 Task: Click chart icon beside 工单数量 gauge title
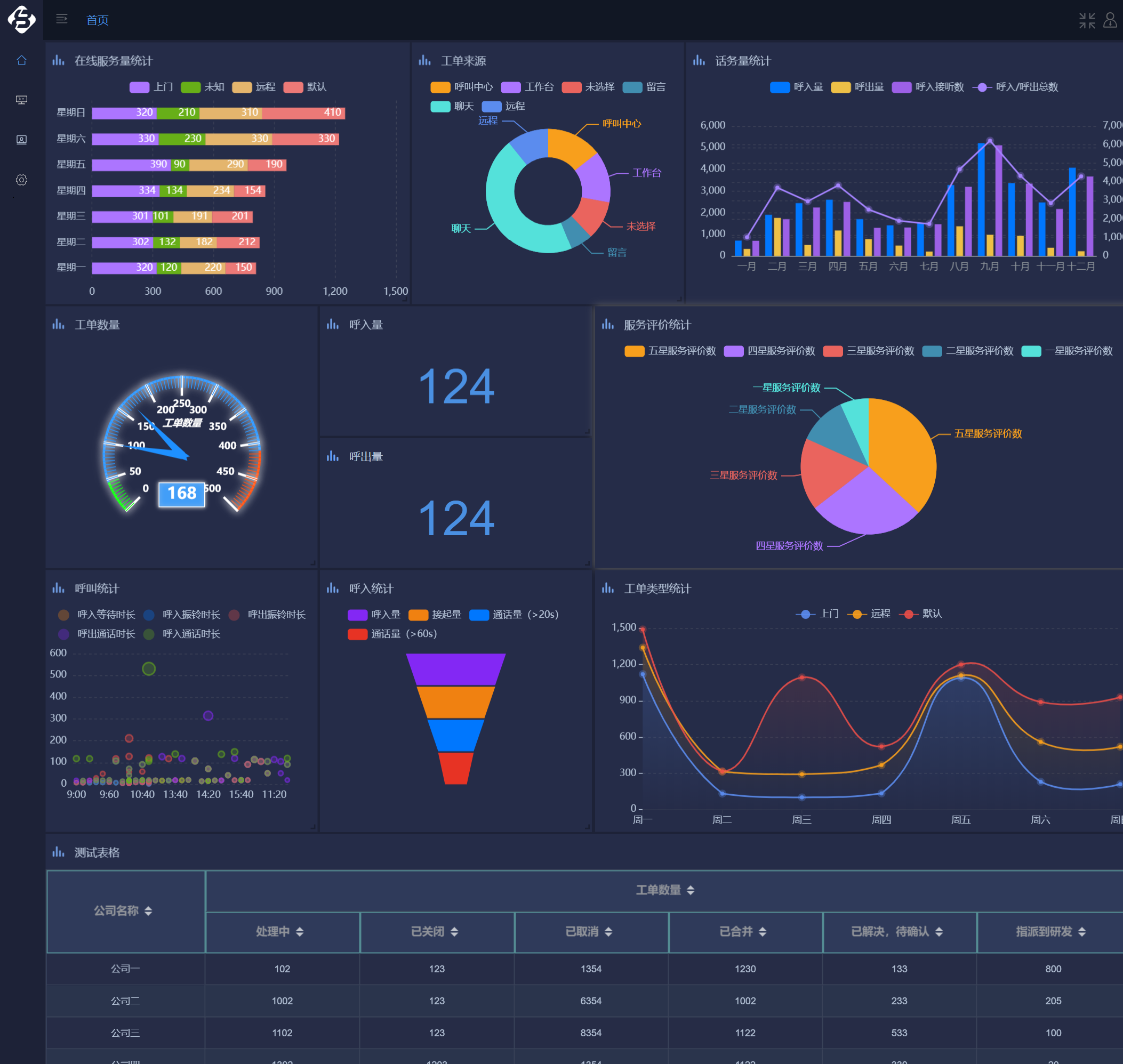(59, 325)
